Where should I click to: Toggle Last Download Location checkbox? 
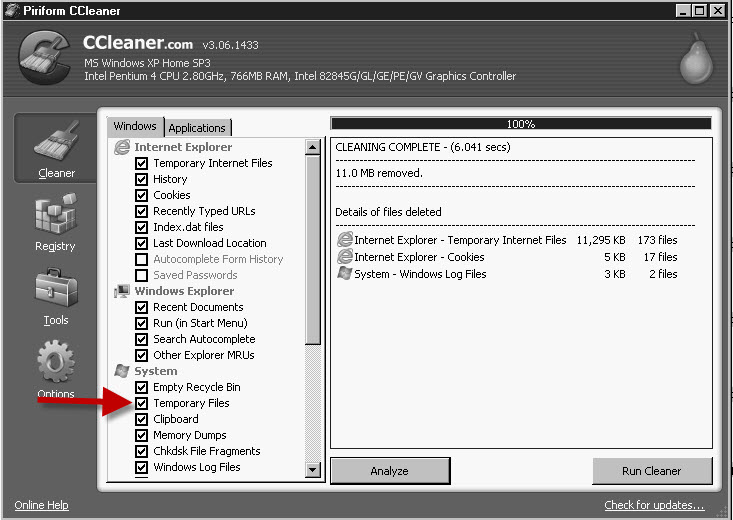tap(141, 243)
